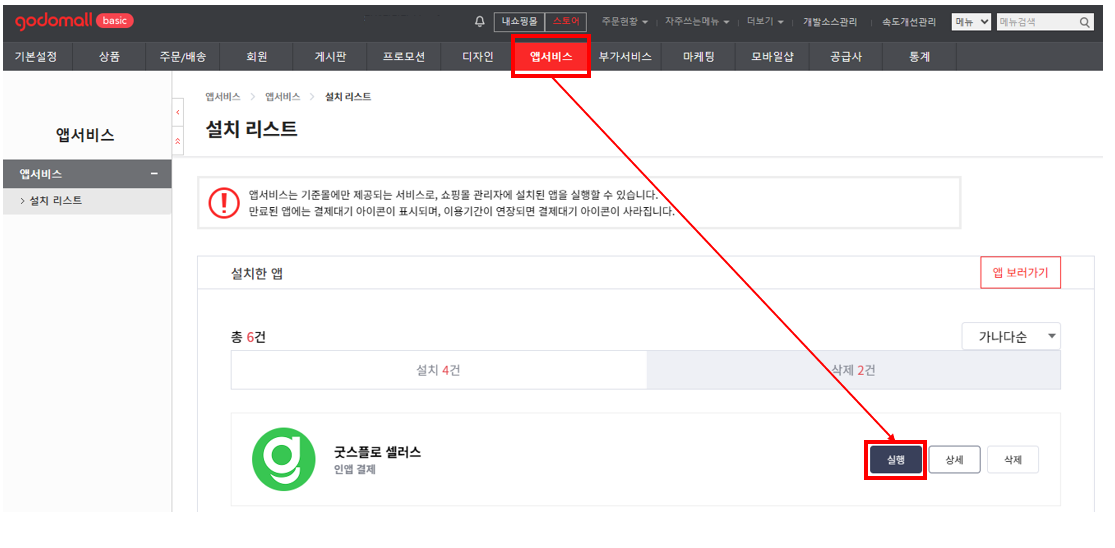
Task: Expand the 주문현황 dropdown menu
Action: 625,22
